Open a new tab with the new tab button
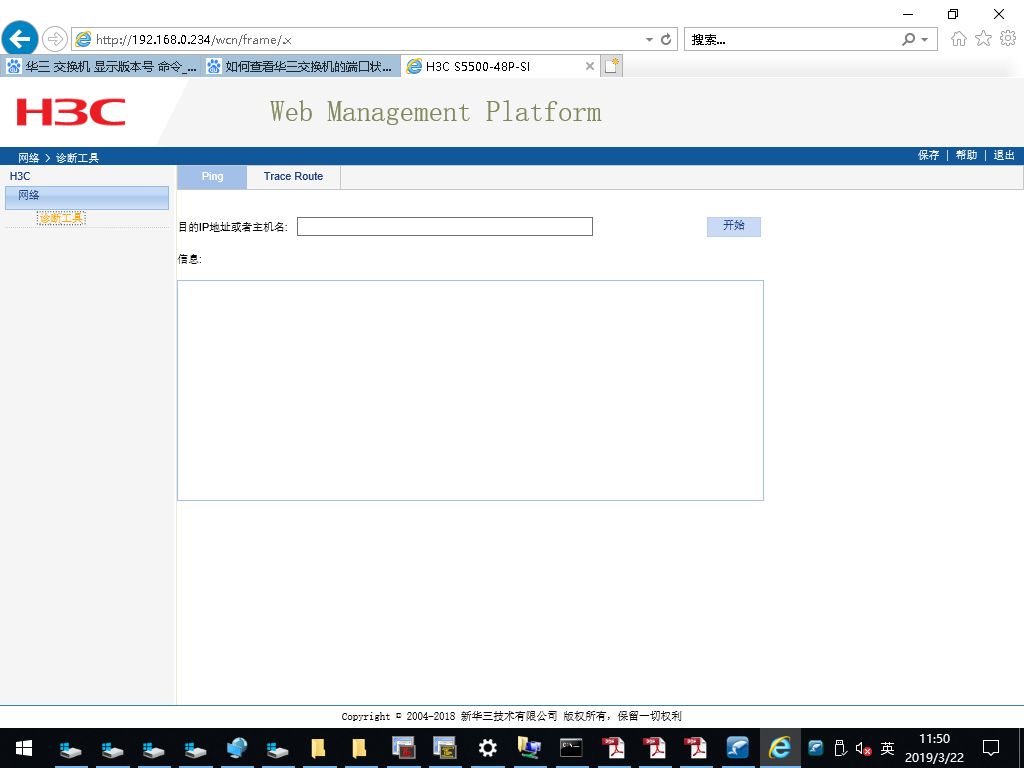1024x768 pixels. (611, 66)
